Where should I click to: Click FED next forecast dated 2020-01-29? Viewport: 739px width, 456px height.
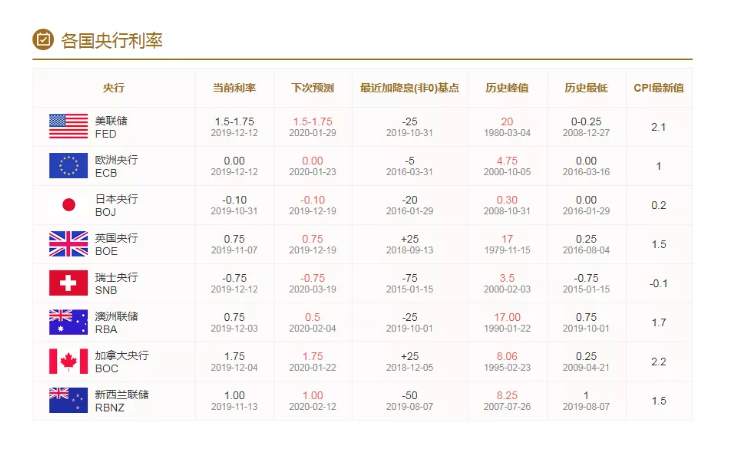[x=312, y=126]
